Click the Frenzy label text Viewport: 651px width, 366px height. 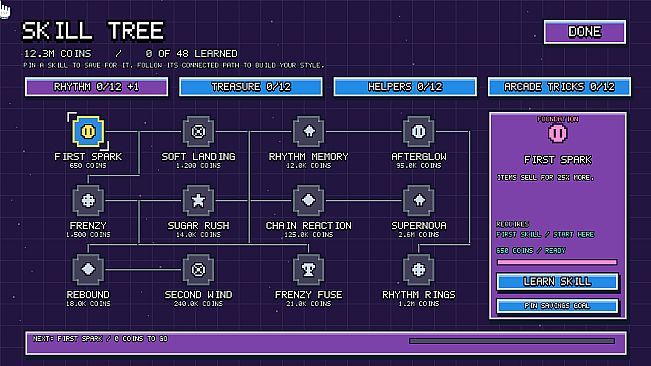[x=88, y=226]
